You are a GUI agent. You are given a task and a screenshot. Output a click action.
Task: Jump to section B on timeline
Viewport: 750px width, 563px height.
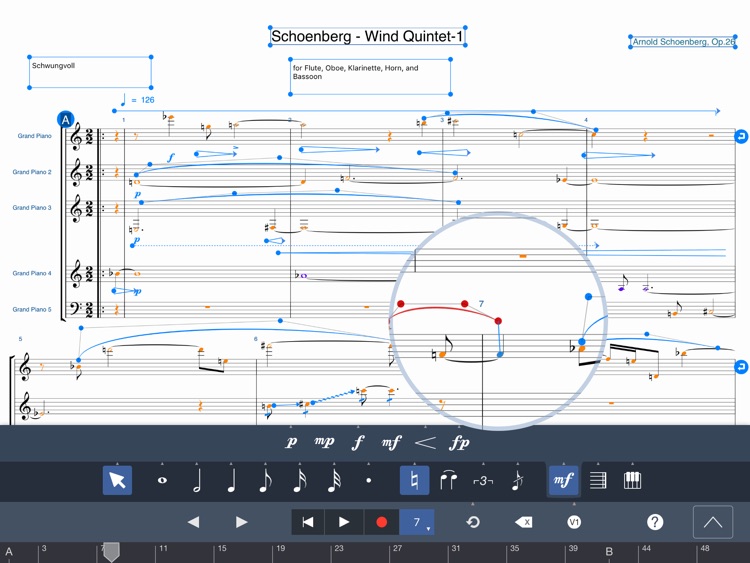pyautogui.click(x=609, y=552)
